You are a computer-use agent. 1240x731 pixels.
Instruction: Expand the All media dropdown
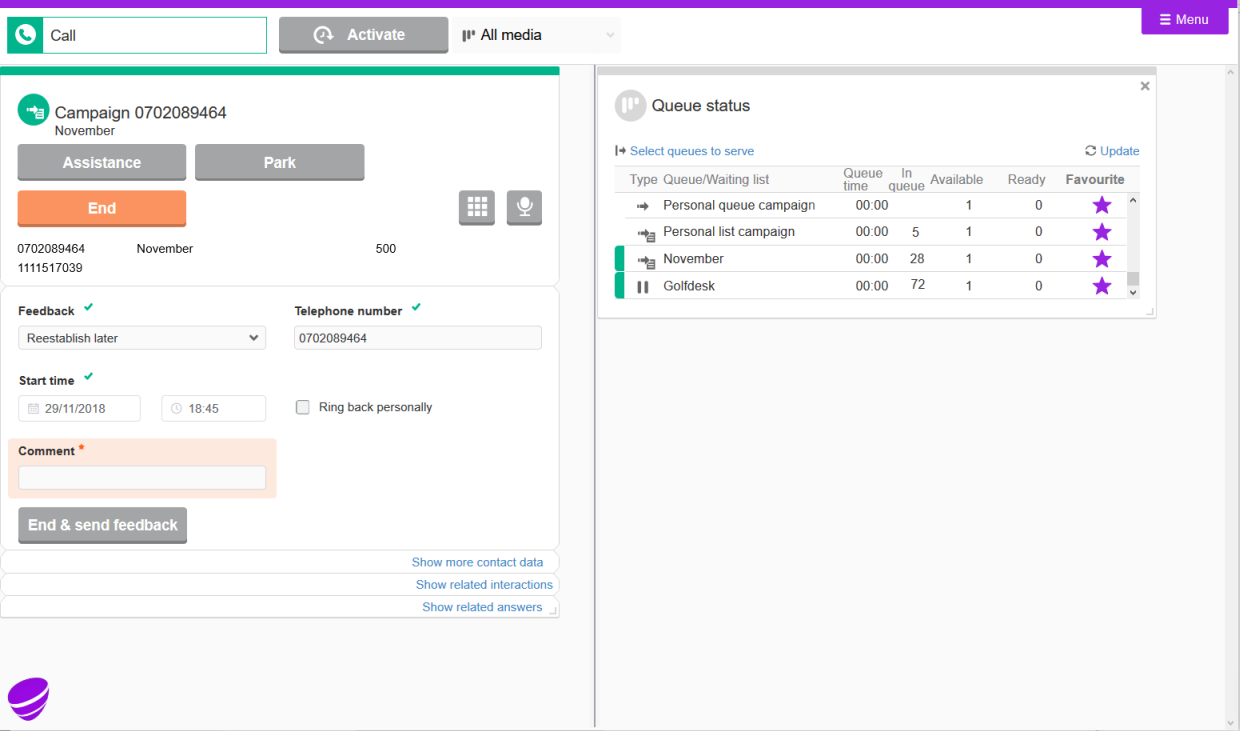pyautogui.click(x=537, y=35)
